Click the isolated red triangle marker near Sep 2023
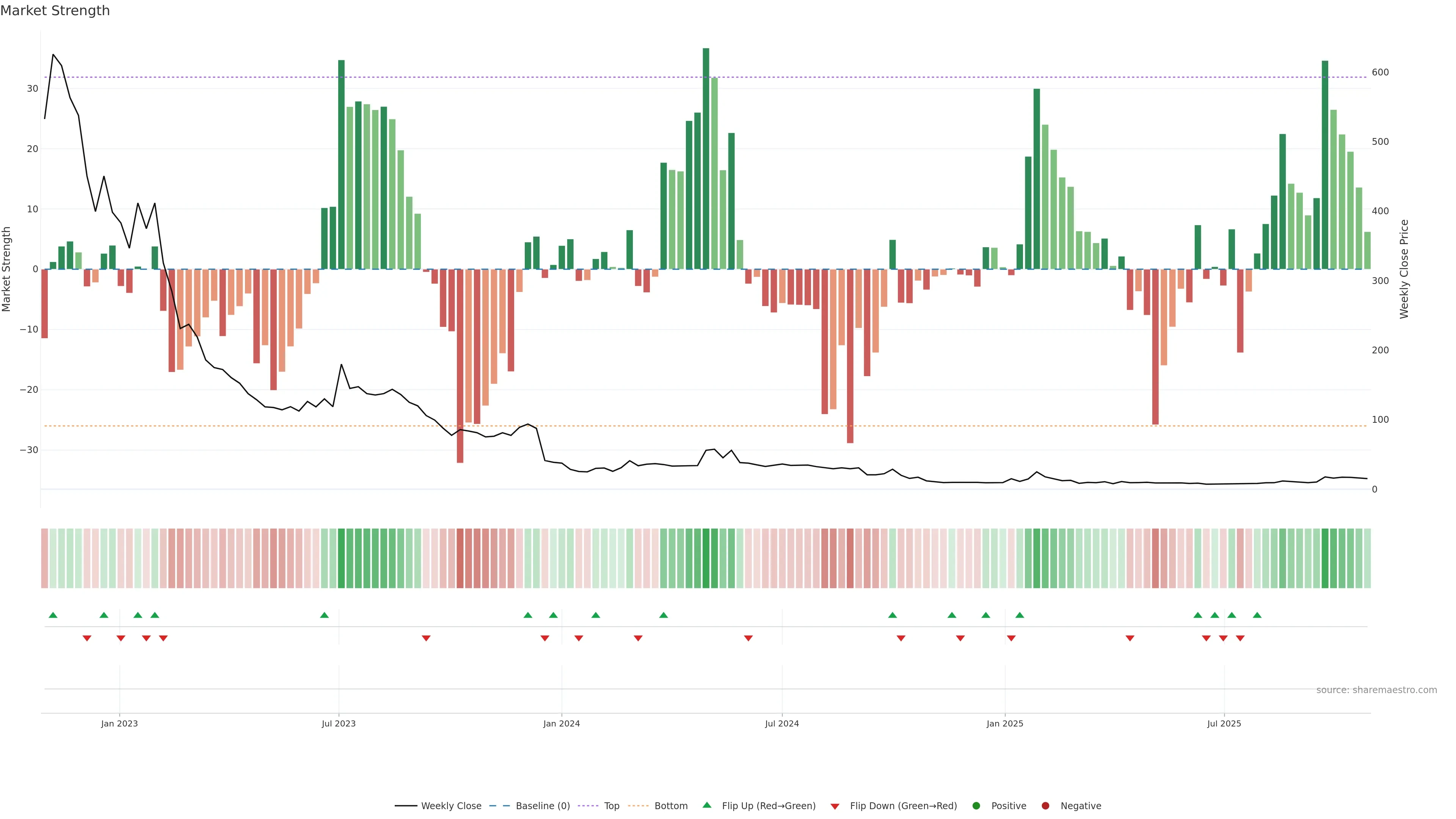The image size is (1456, 819). pyautogui.click(x=426, y=638)
